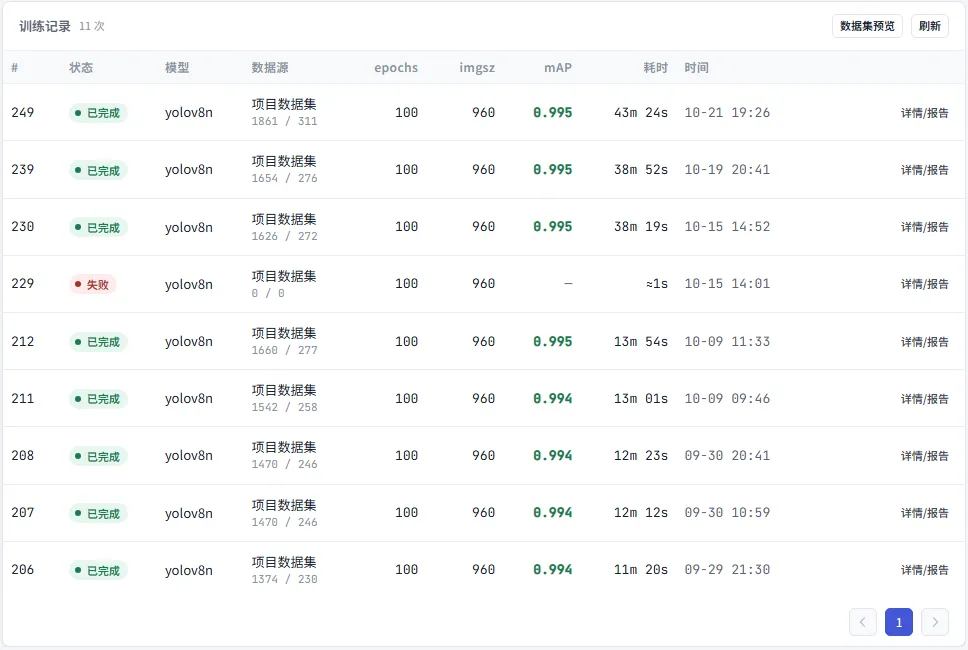Click duration 38m 52s
The image size is (968, 650).
click(641, 169)
